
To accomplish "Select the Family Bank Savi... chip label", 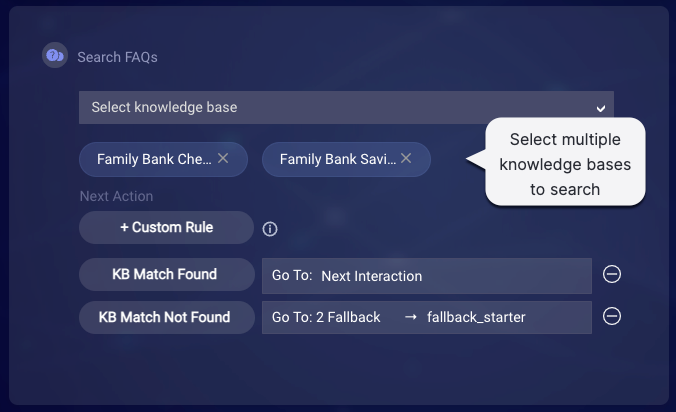I will point(338,159).
